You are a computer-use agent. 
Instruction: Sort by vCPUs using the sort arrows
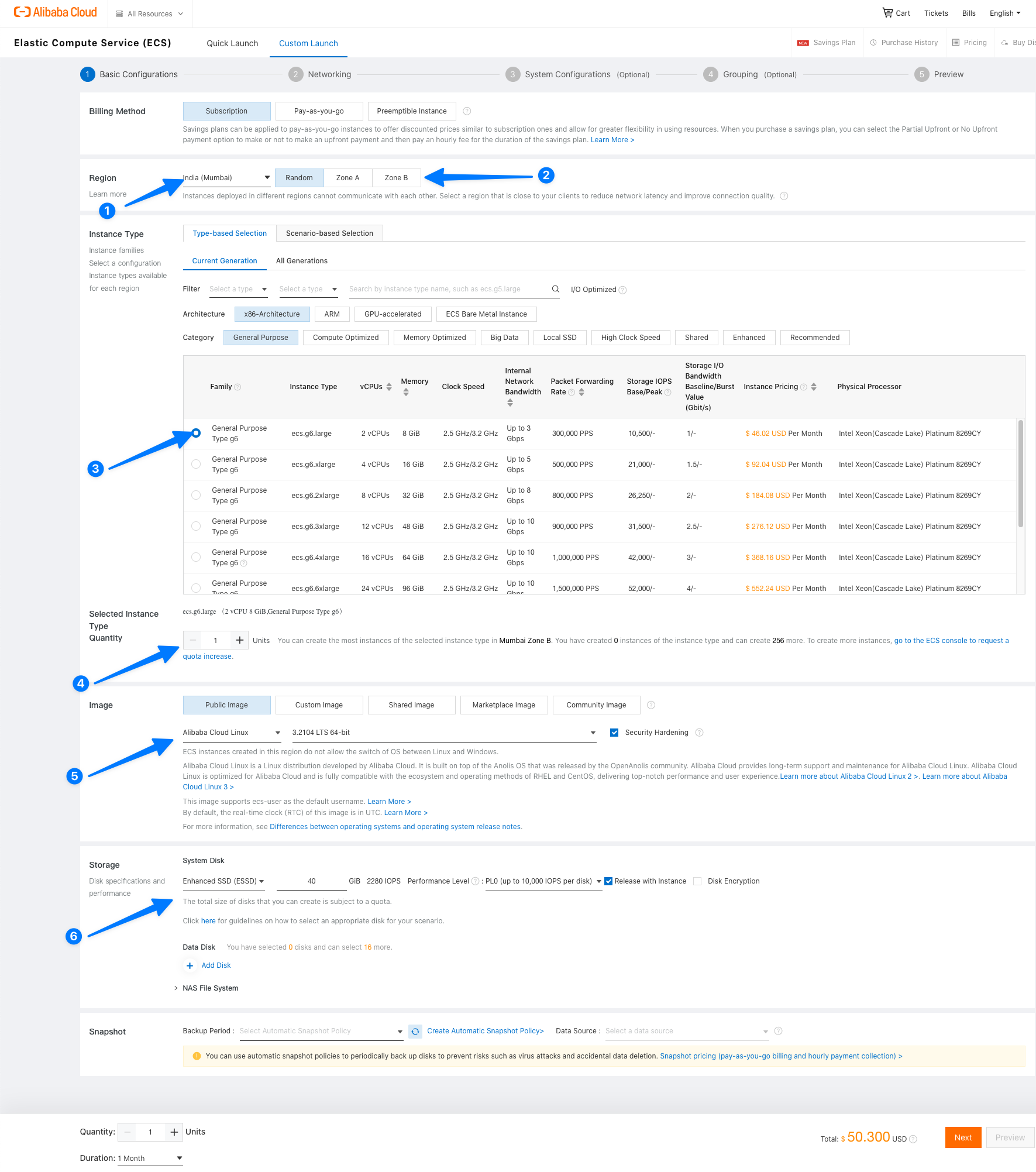389,387
